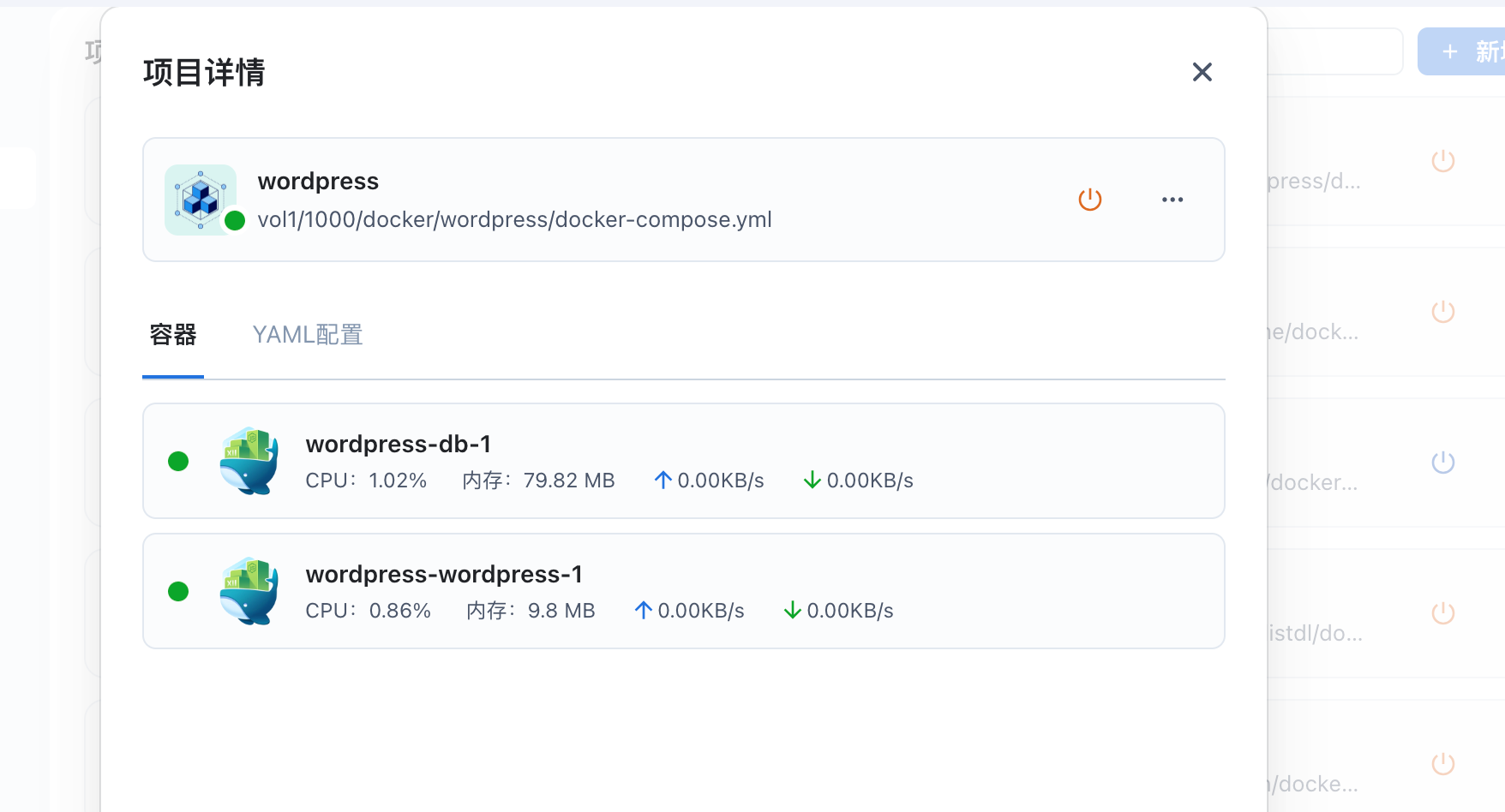The height and width of the screenshot is (812, 1505).
Task: Select the 容器 tab
Action: 173,335
